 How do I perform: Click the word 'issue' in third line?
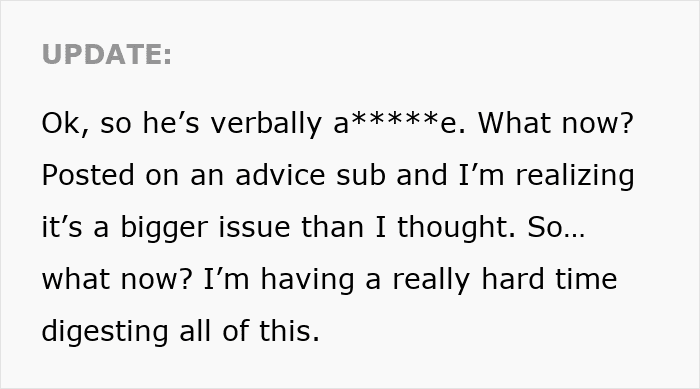point(254,227)
